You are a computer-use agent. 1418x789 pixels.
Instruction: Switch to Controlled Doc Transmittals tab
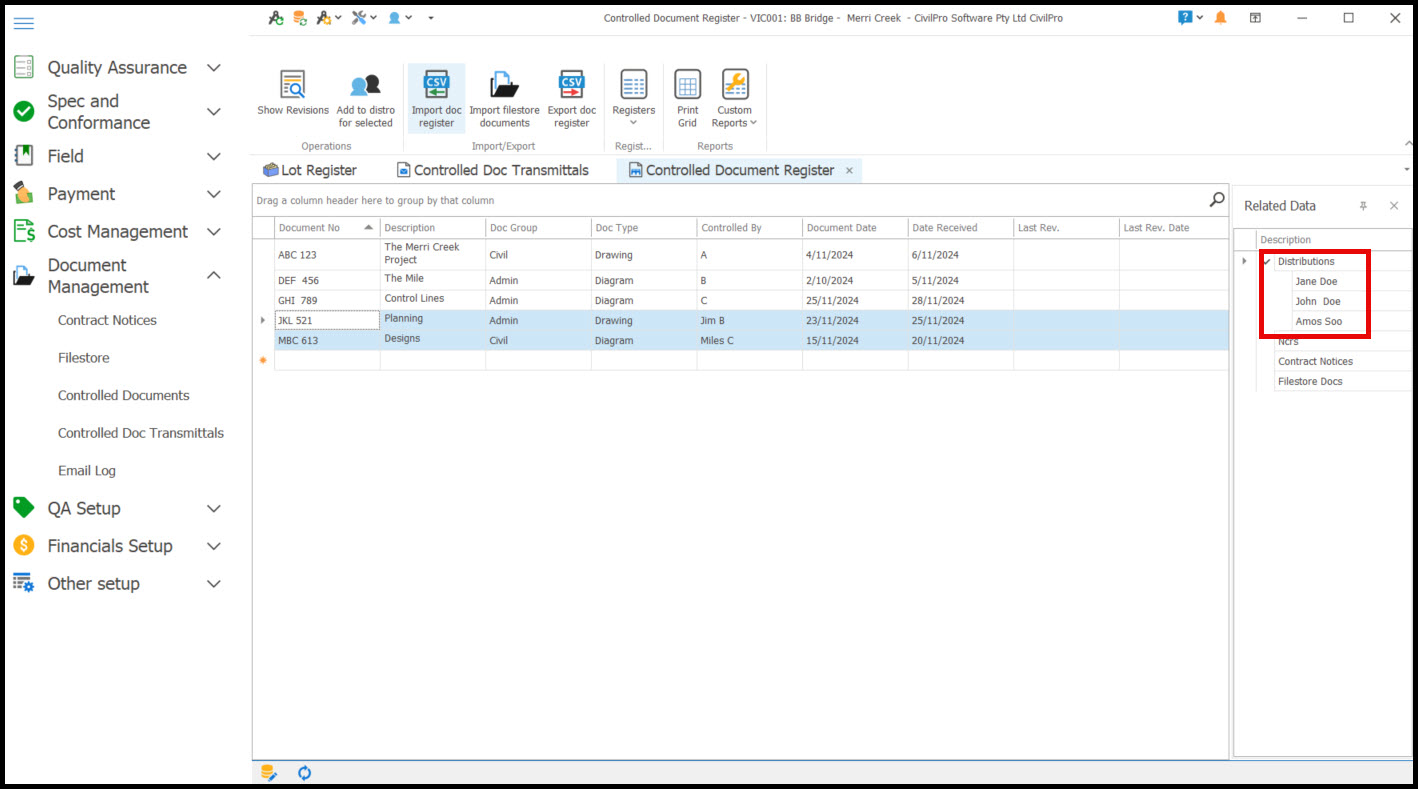[x=492, y=170]
